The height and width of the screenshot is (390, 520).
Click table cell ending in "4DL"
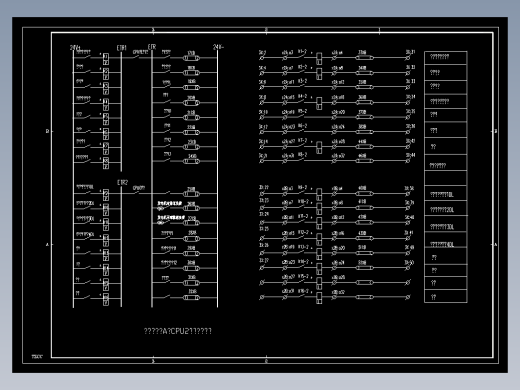click(x=446, y=240)
